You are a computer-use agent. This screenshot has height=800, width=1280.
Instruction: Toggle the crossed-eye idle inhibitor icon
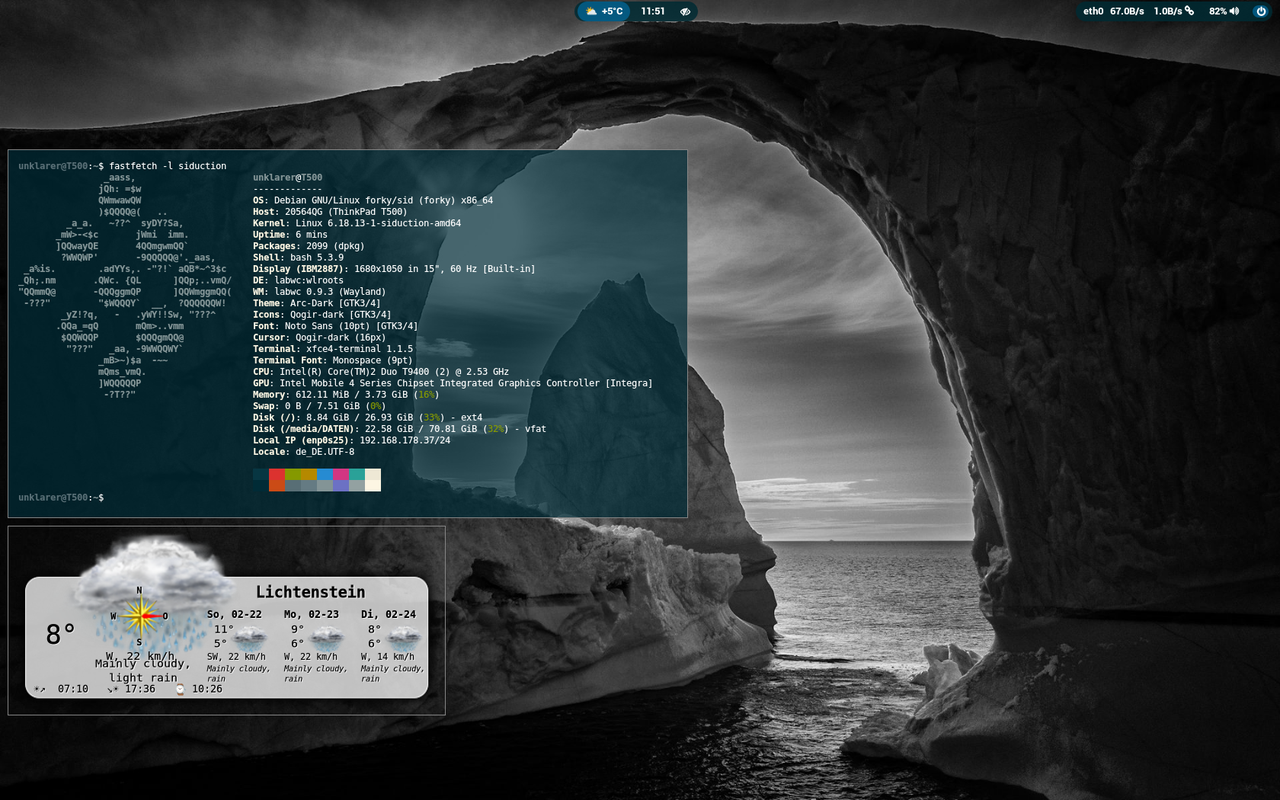click(685, 11)
